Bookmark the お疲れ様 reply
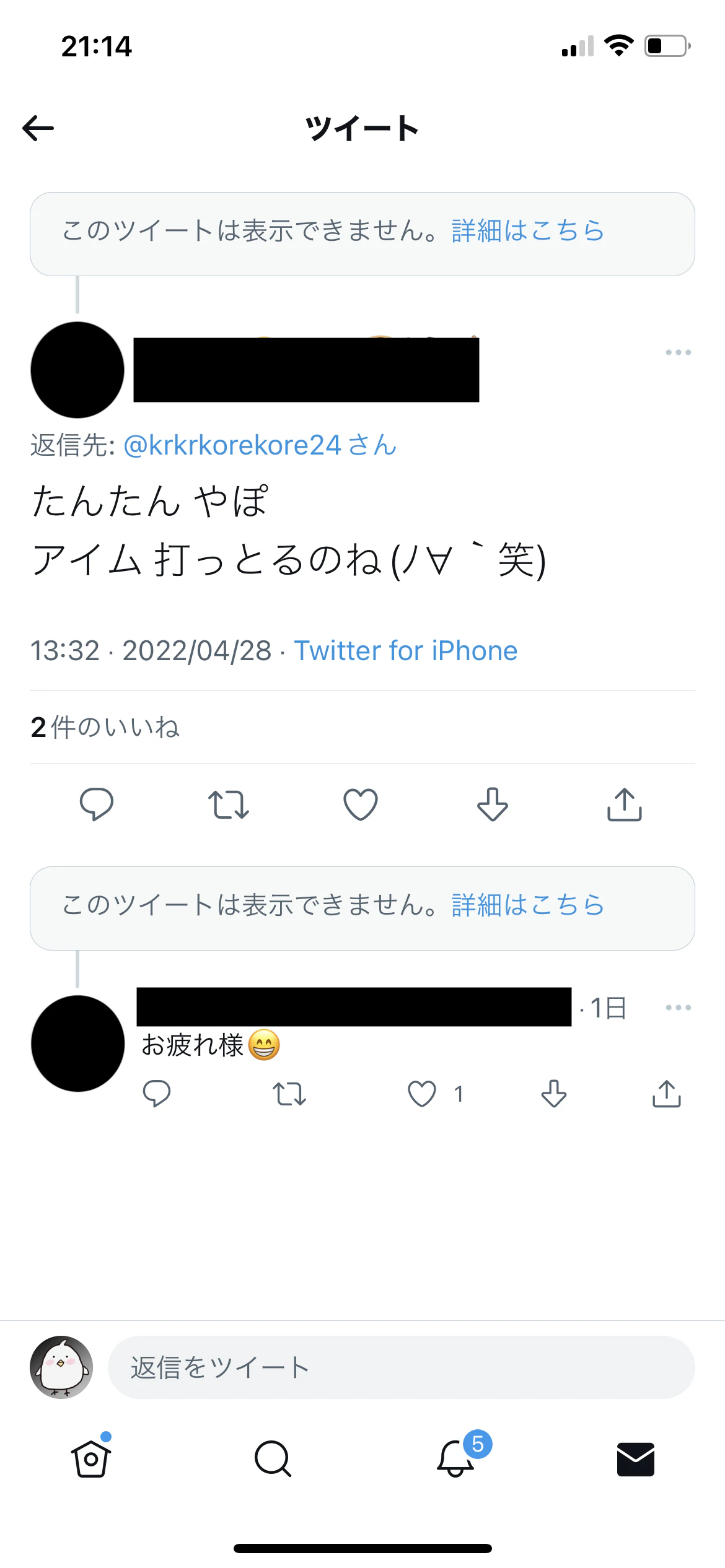 [x=552, y=1095]
